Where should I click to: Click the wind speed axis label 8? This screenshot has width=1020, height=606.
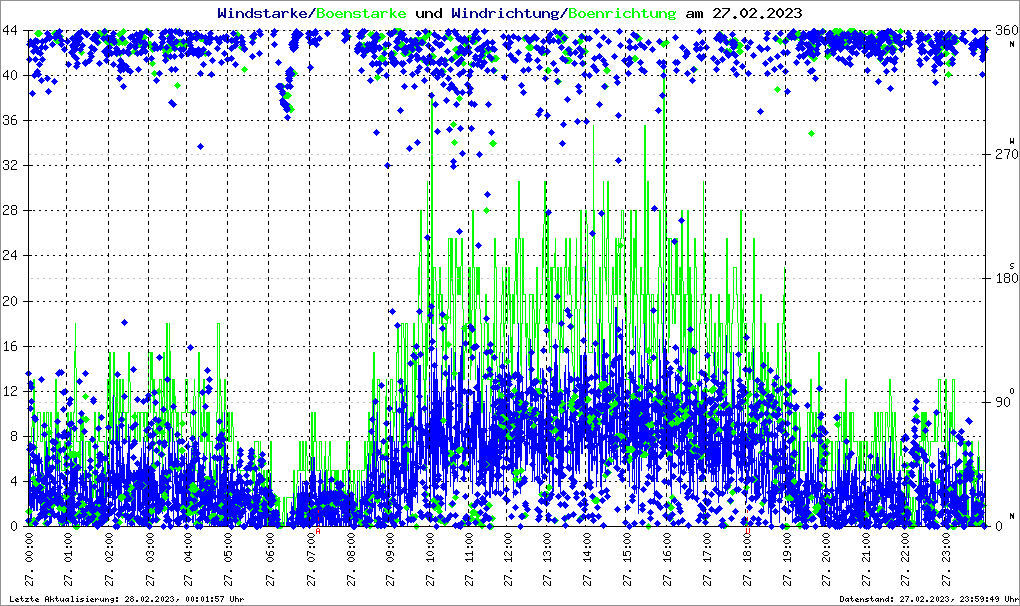tap(14, 436)
